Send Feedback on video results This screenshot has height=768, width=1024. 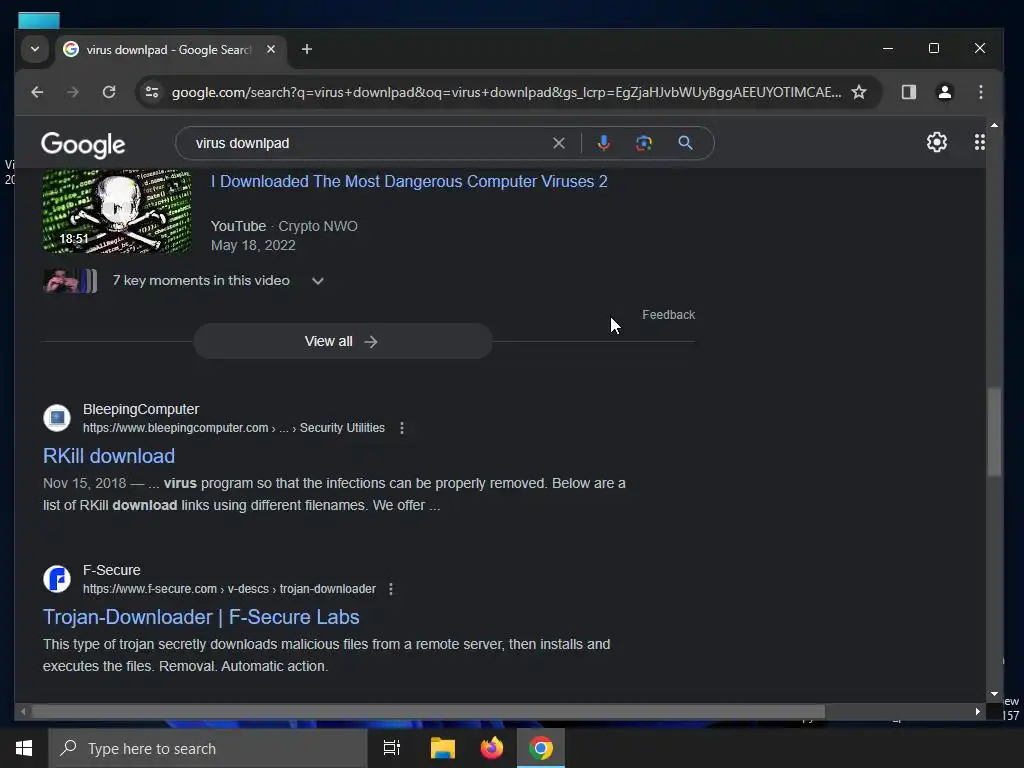(x=668, y=315)
